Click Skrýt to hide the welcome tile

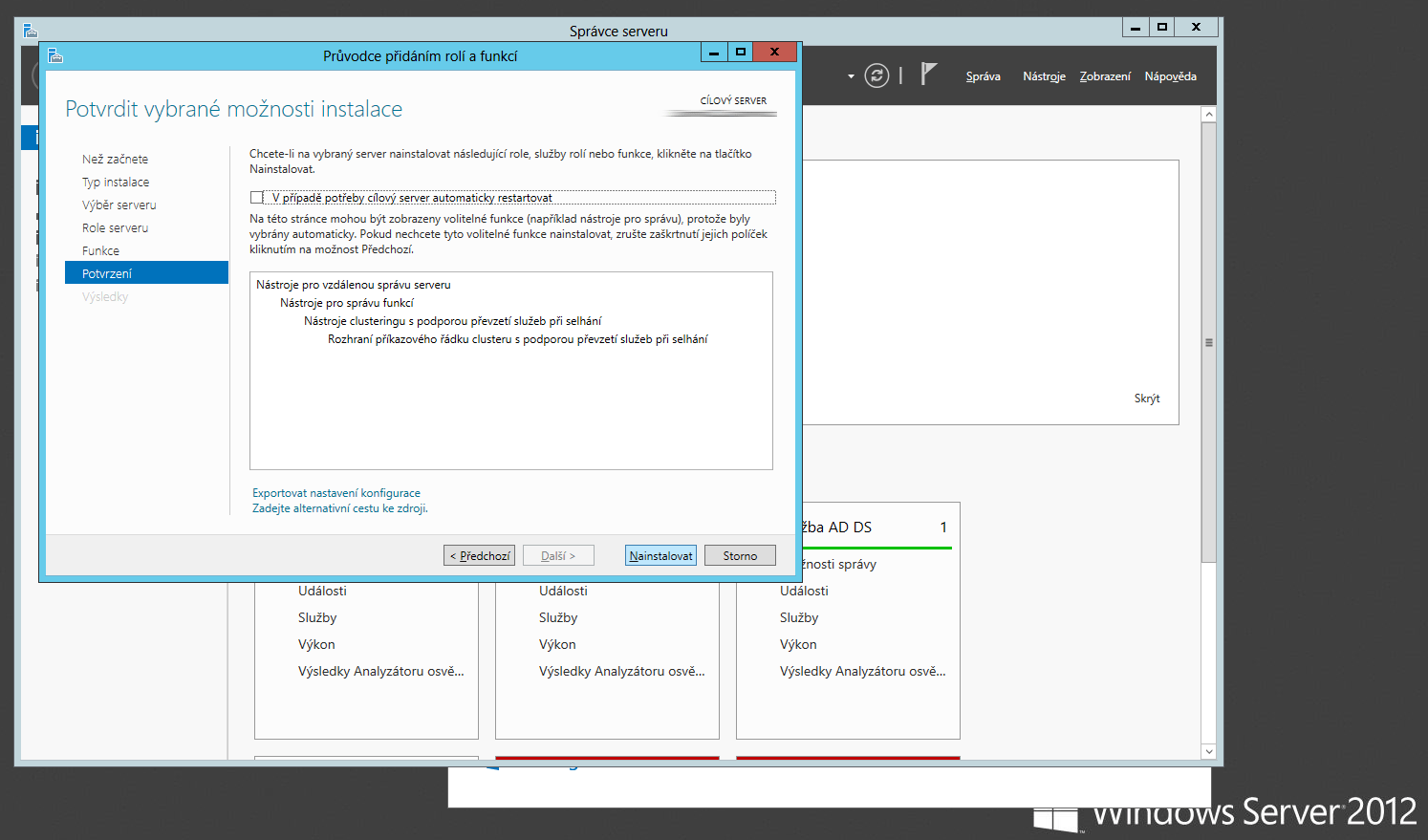click(1147, 398)
